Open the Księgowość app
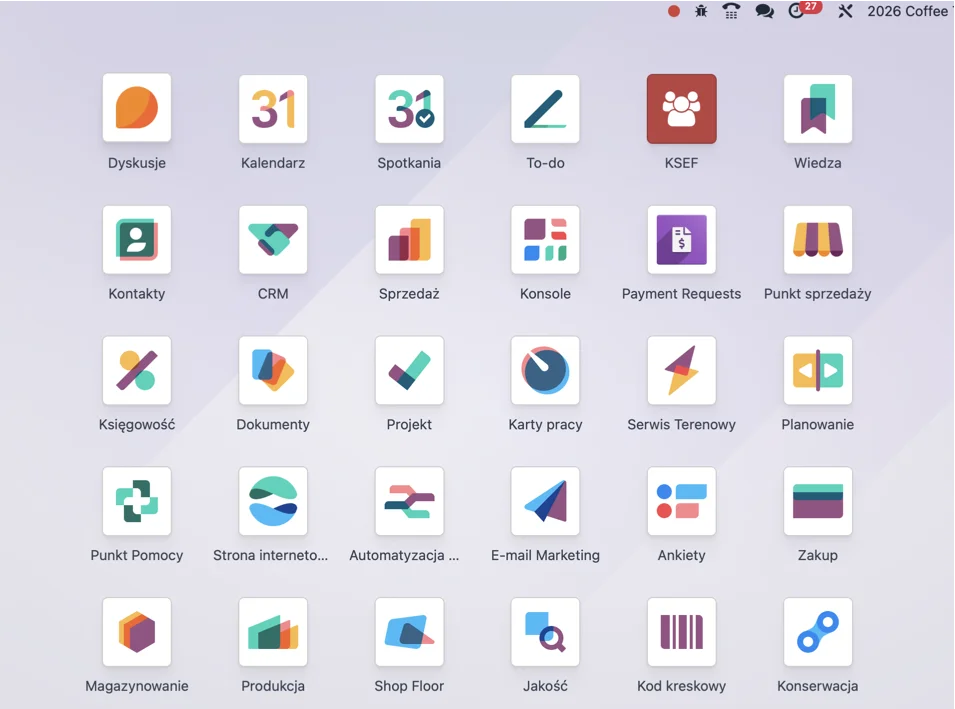955x709 pixels. coord(136,370)
